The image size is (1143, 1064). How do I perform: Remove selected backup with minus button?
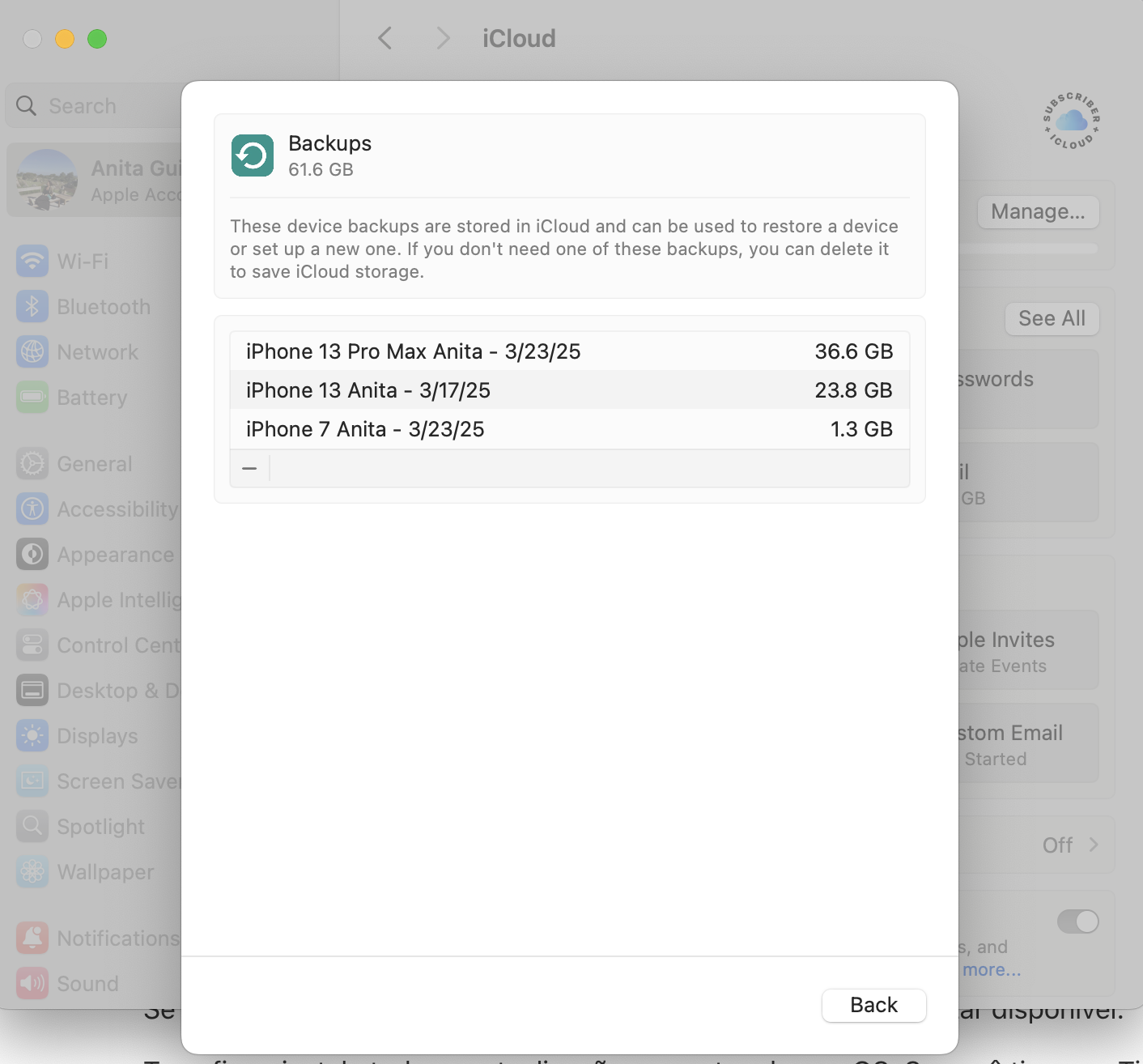pyautogui.click(x=249, y=468)
